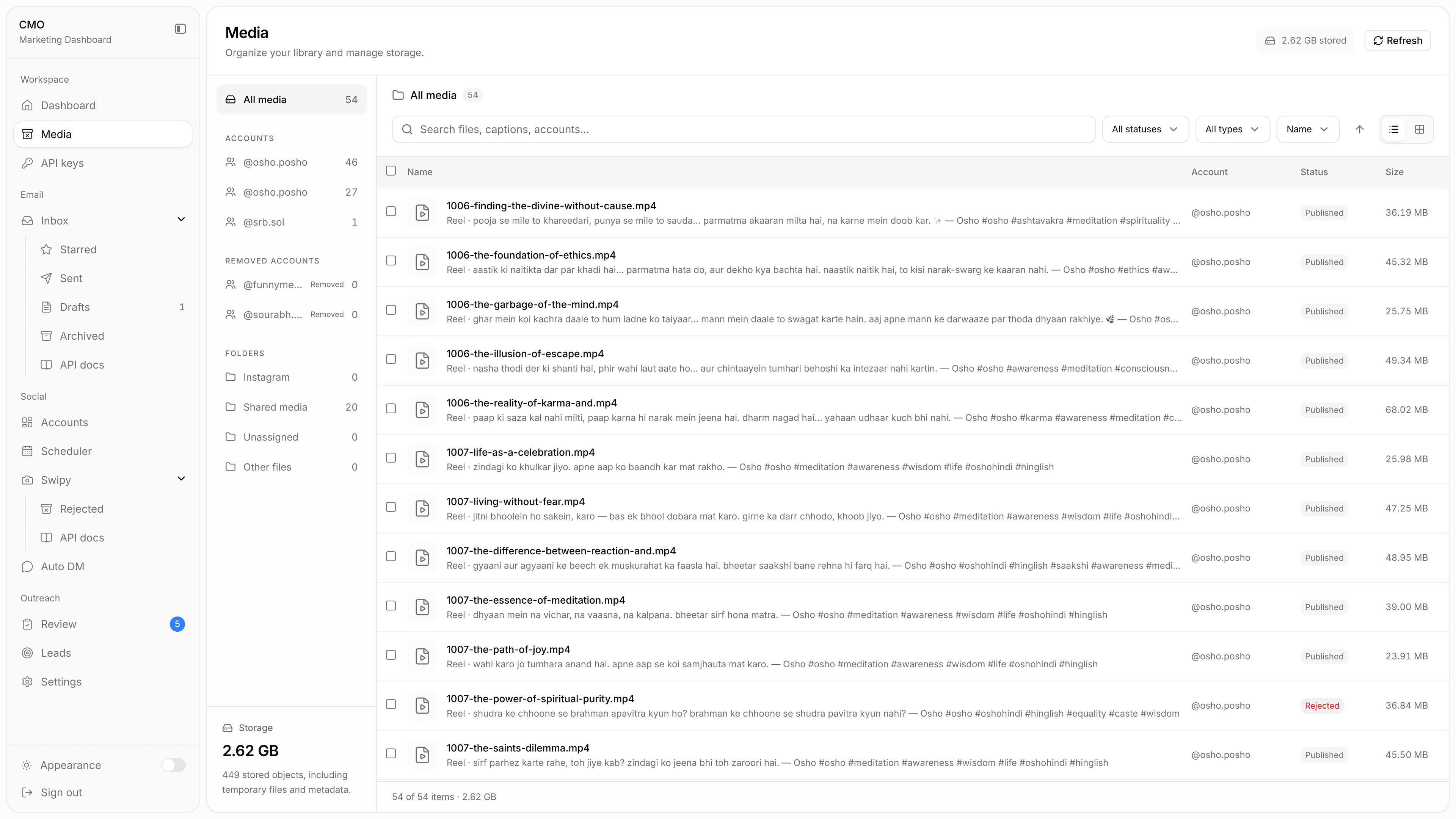Open Dashboard in the sidebar
This screenshot has width=1456, height=819.
click(x=103, y=105)
